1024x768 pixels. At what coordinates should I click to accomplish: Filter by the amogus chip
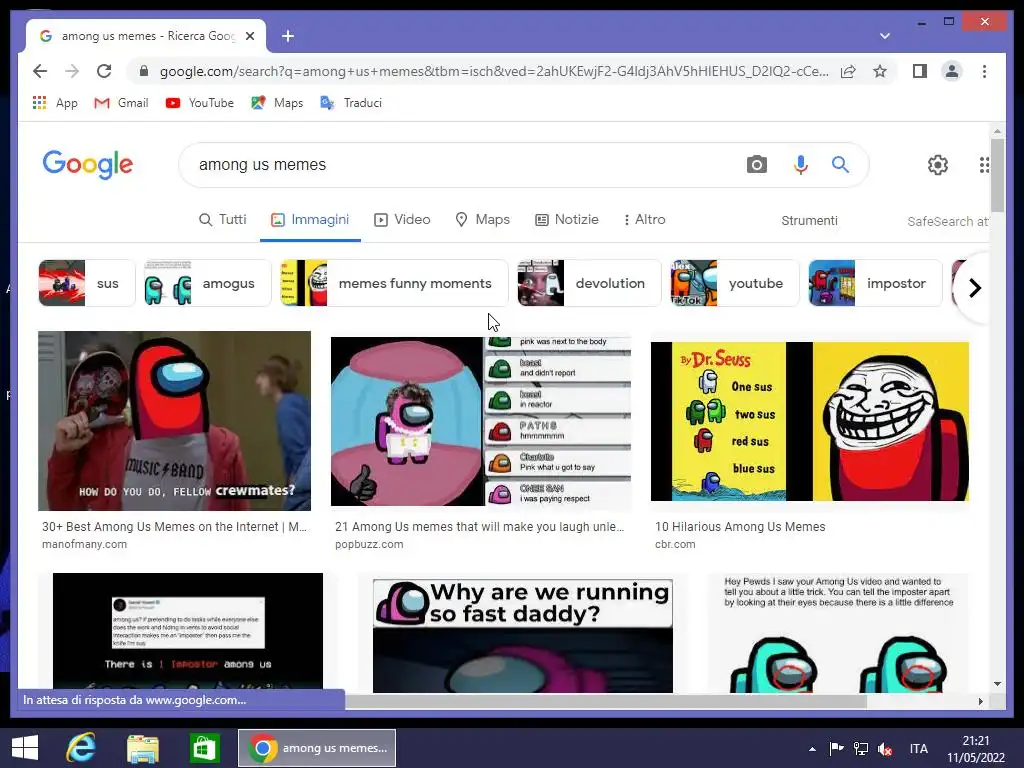[208, 283]
